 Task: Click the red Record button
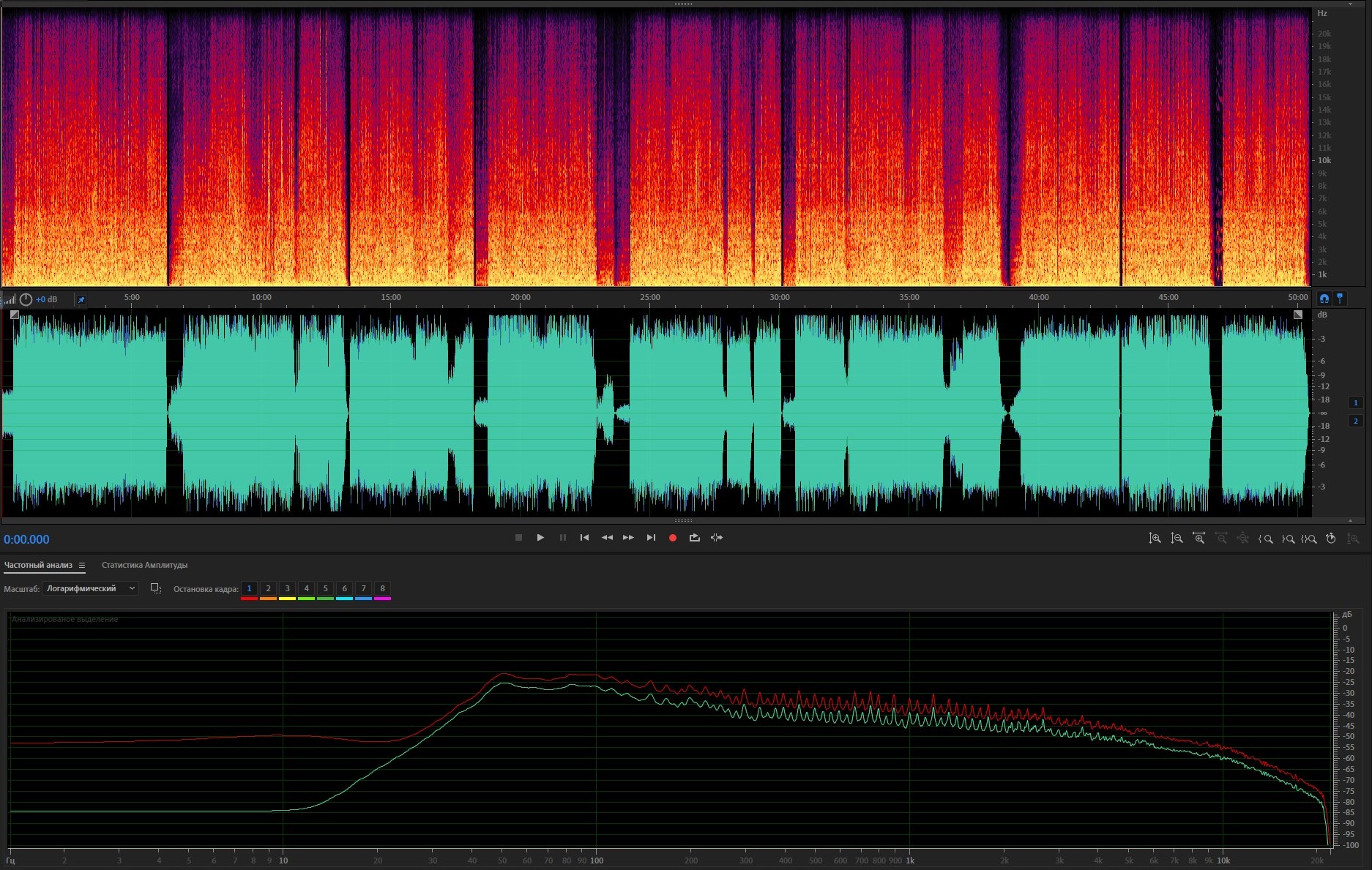tap(672, 538)
